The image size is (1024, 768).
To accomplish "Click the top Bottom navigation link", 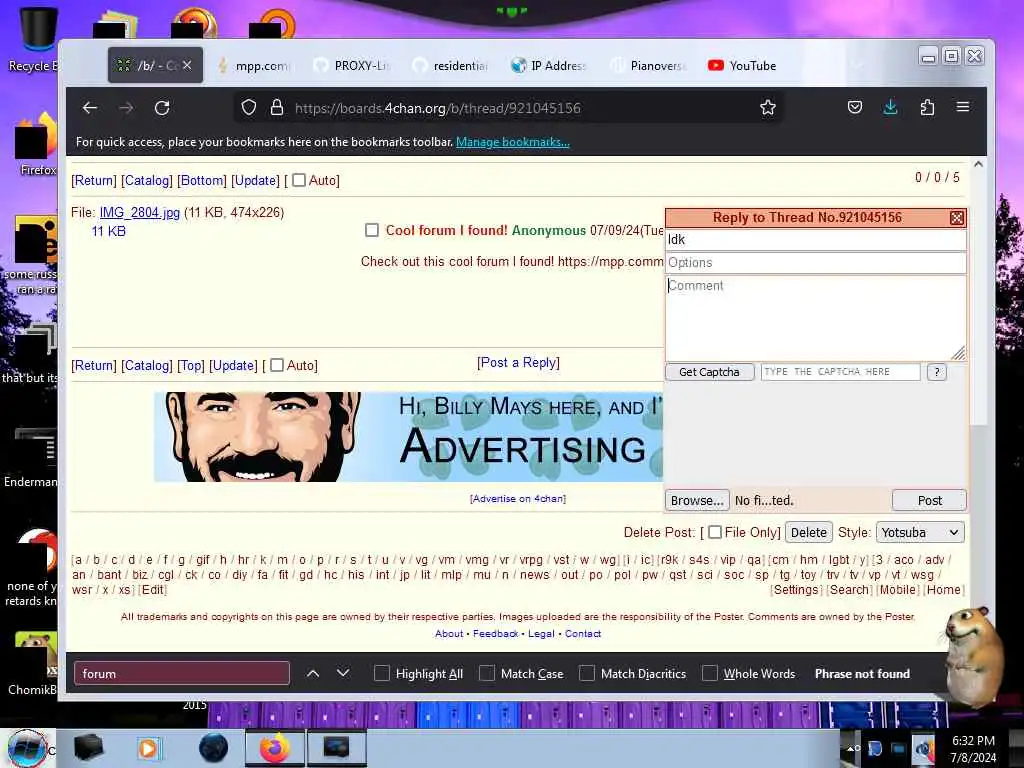I will pyautogui.click(x=202, y=180).
